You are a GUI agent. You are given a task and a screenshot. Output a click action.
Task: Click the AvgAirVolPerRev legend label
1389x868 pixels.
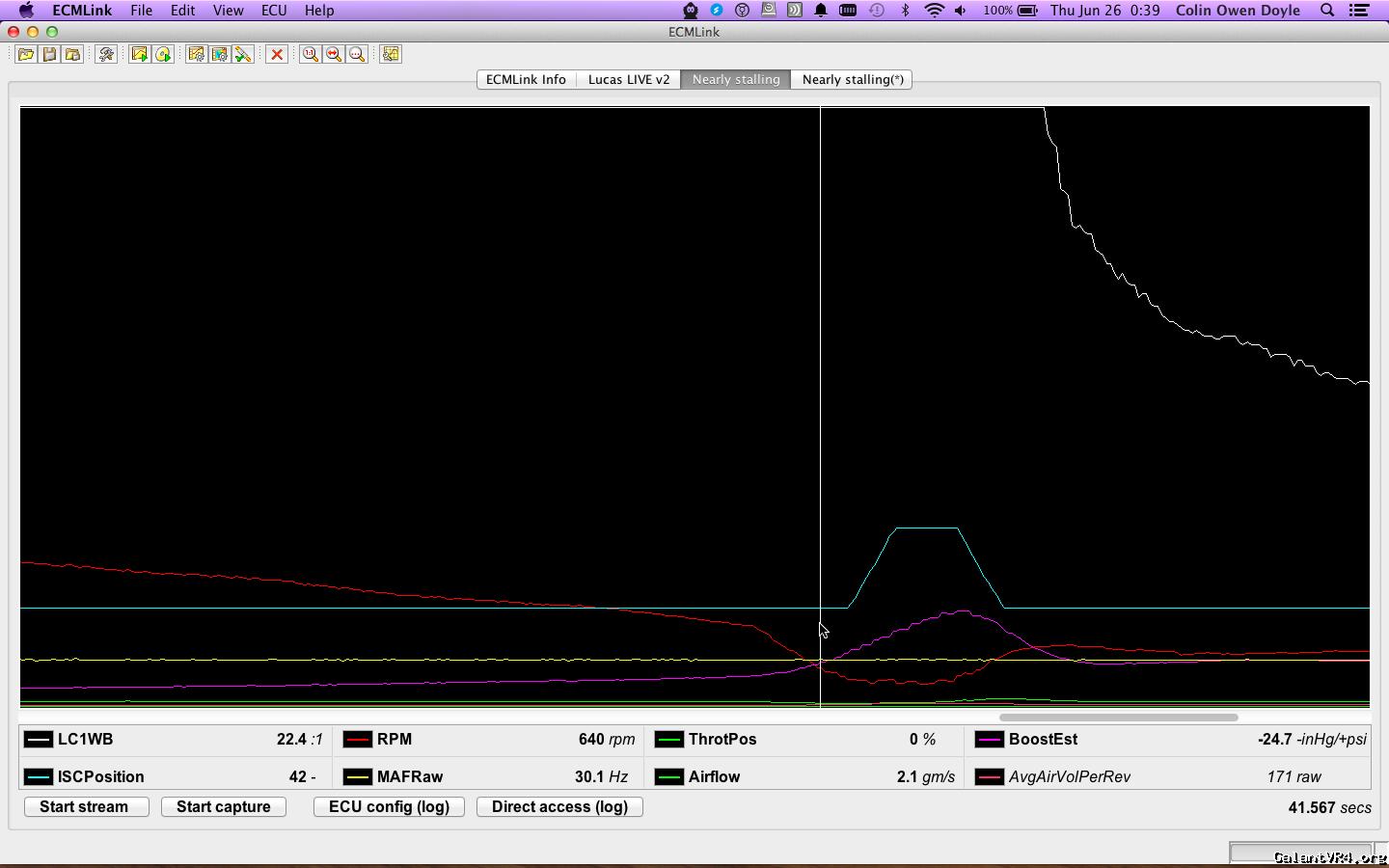(x=1070, y=776)
